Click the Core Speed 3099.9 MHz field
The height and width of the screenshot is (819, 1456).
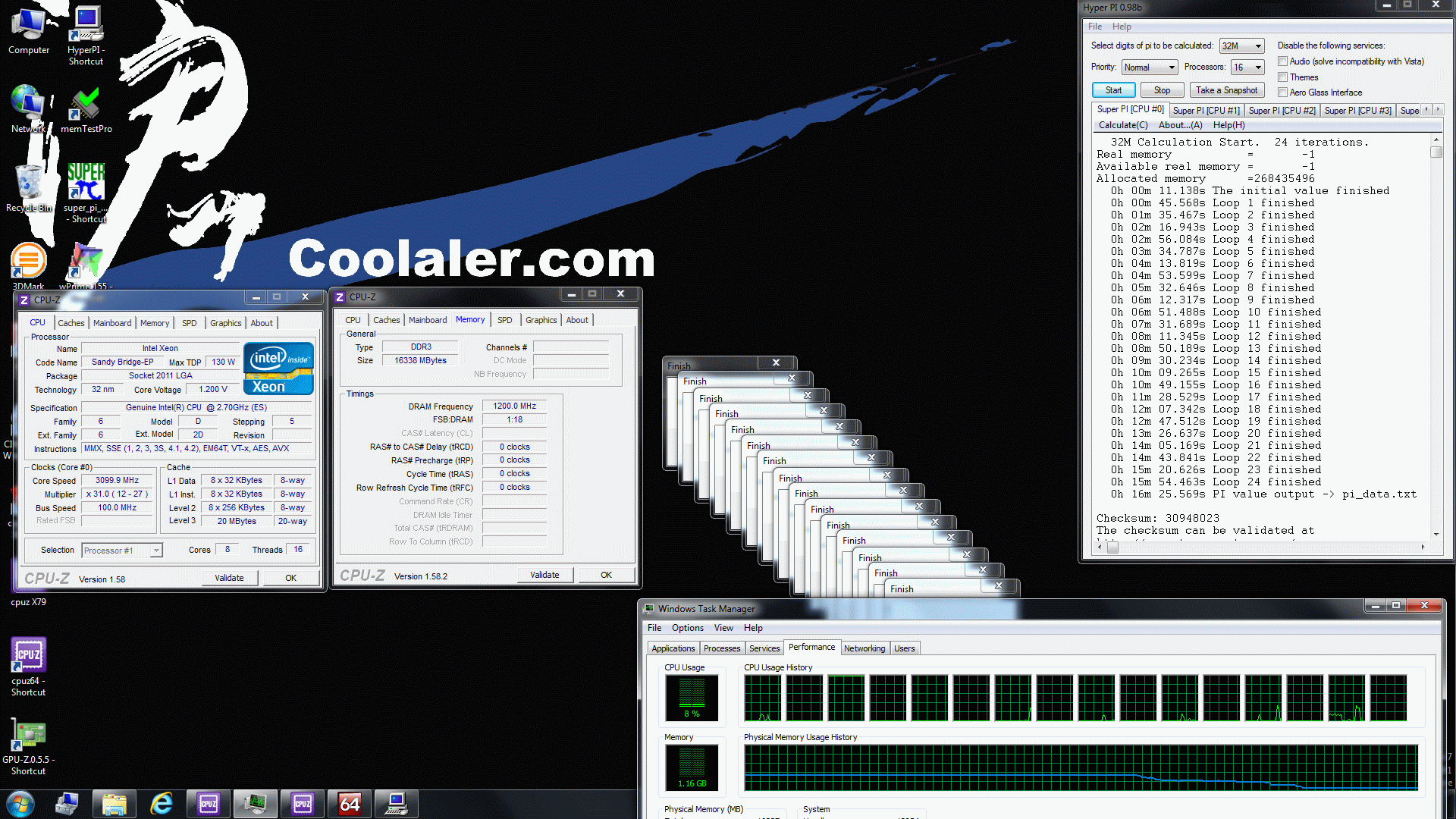(117, 481)
